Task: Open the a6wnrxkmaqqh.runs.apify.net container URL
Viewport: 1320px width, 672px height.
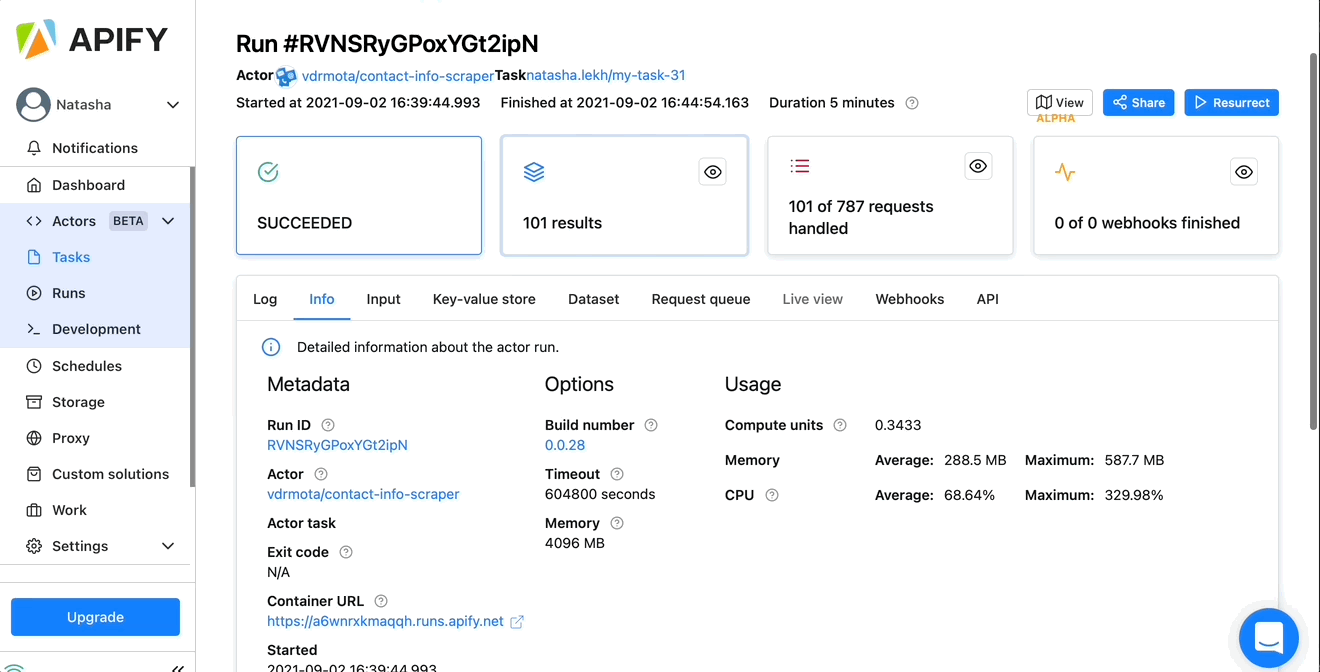Action: [385, 621]
